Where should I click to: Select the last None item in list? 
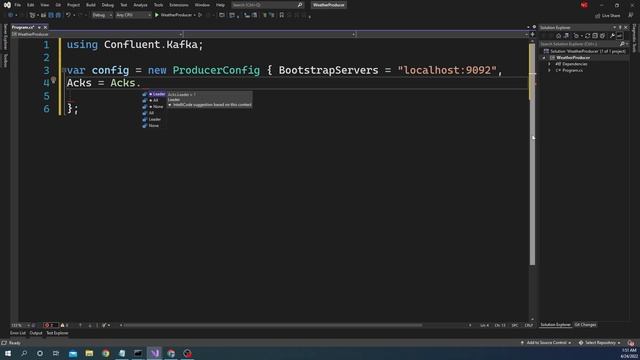coord(154,126)
